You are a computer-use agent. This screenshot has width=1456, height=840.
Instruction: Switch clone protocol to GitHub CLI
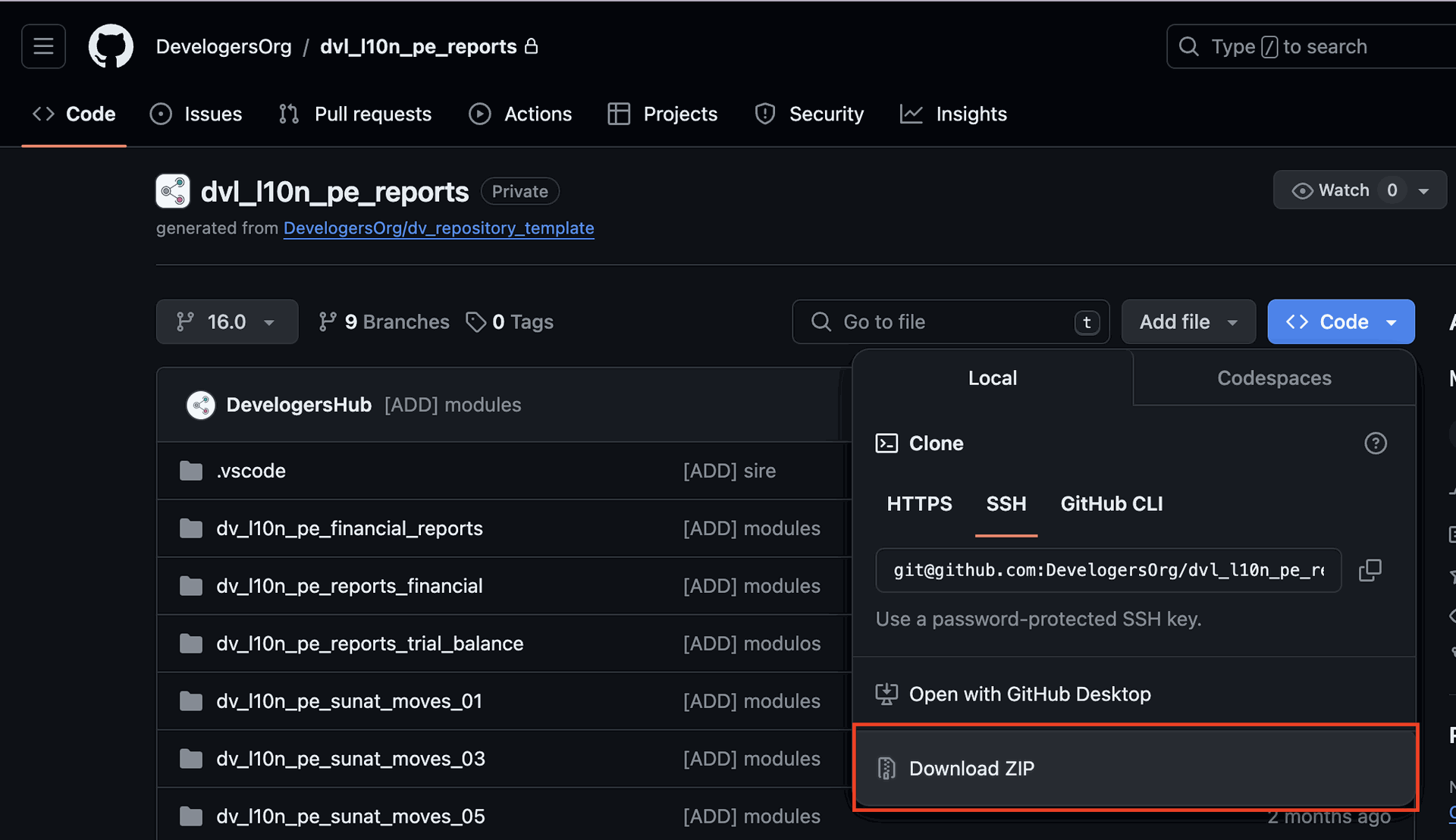[1111, 503]
